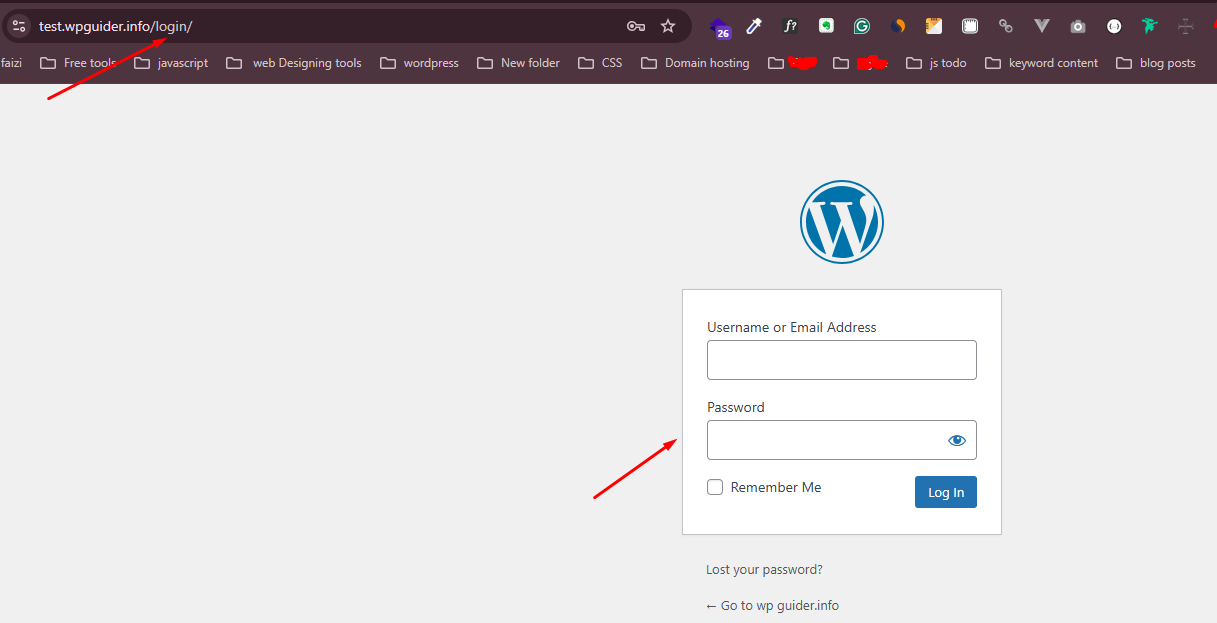Image resolution: width=1217 pixels, height=623 pixels.
Task: Open the Lost your password link
Action: 764,570
